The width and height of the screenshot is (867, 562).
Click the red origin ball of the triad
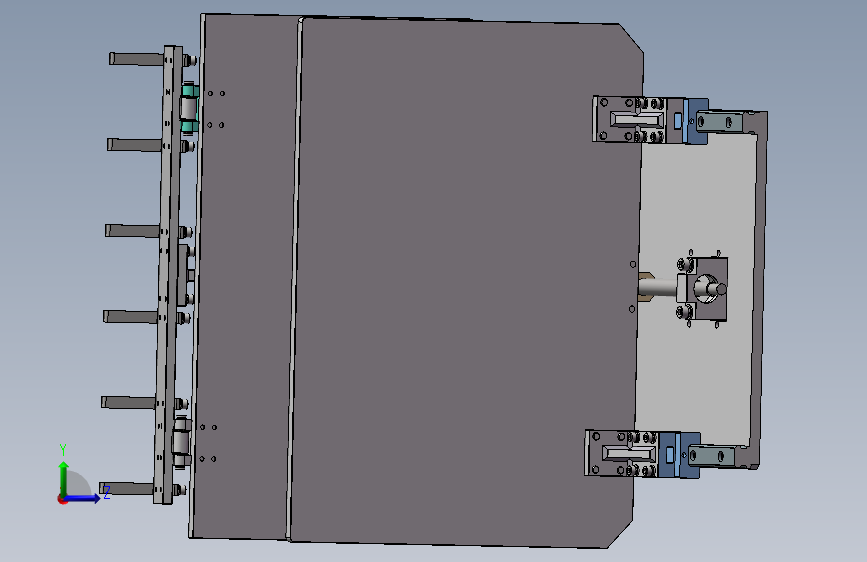pos(62,499)
